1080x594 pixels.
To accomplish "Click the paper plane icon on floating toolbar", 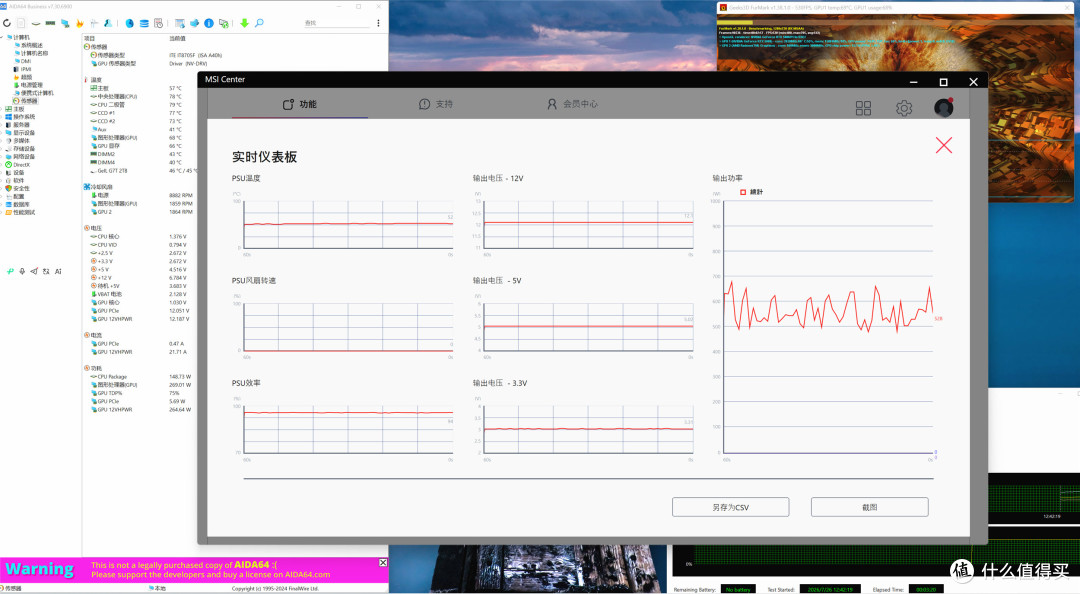I will tap(34, 272).
